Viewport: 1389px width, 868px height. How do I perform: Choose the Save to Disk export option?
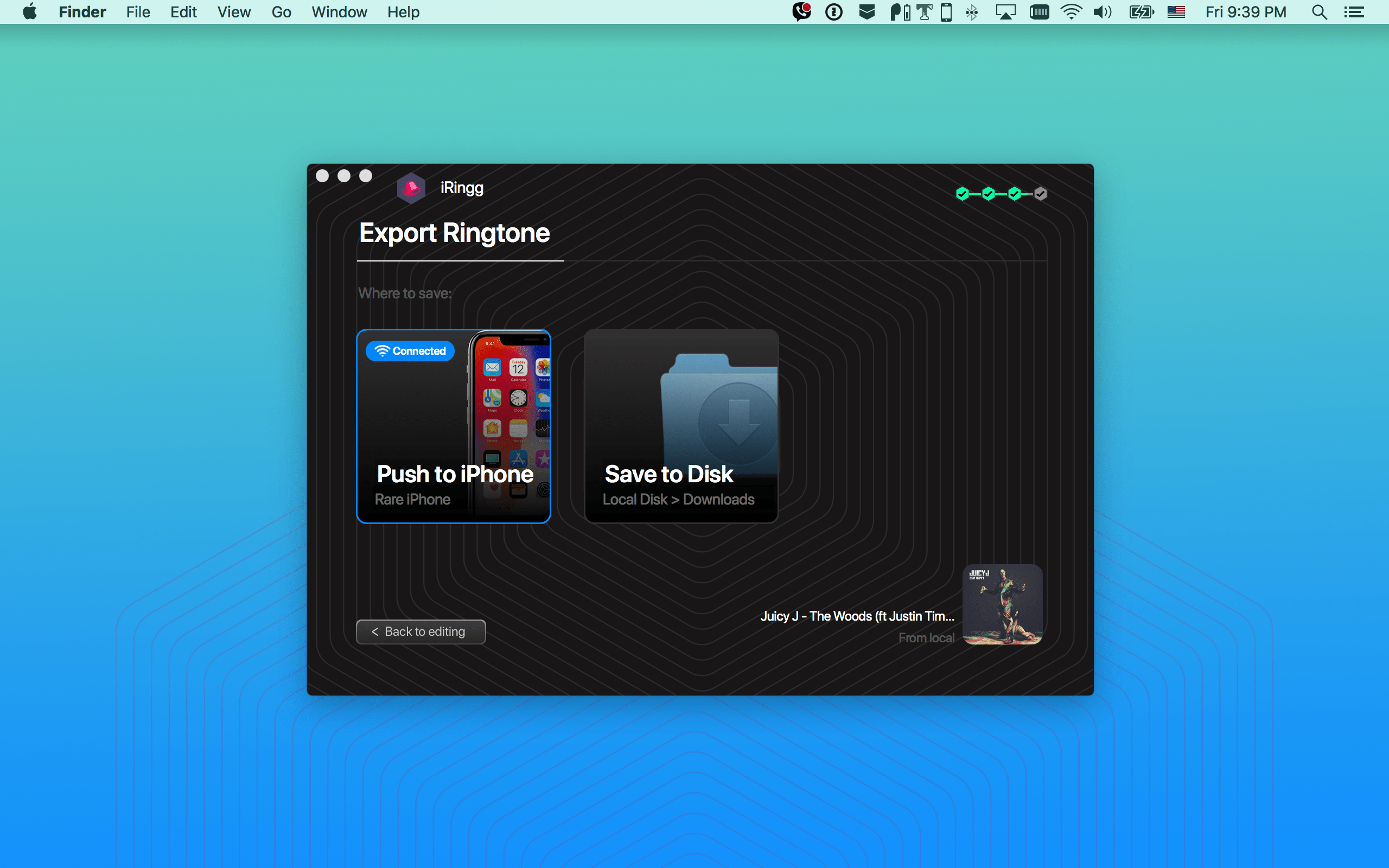point(681,426)
